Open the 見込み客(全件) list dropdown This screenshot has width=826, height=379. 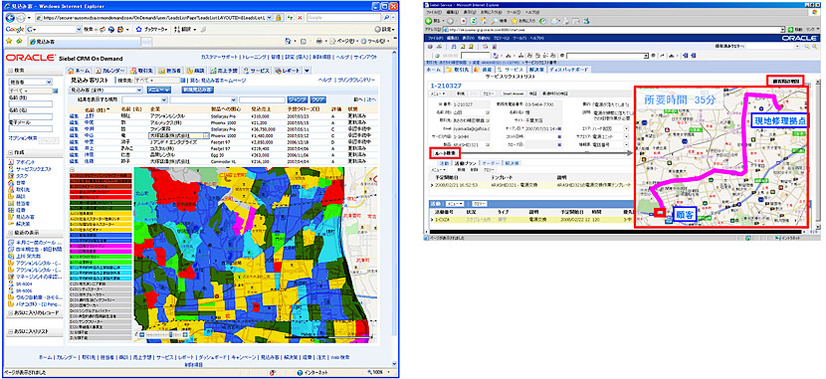pos(106,90)
